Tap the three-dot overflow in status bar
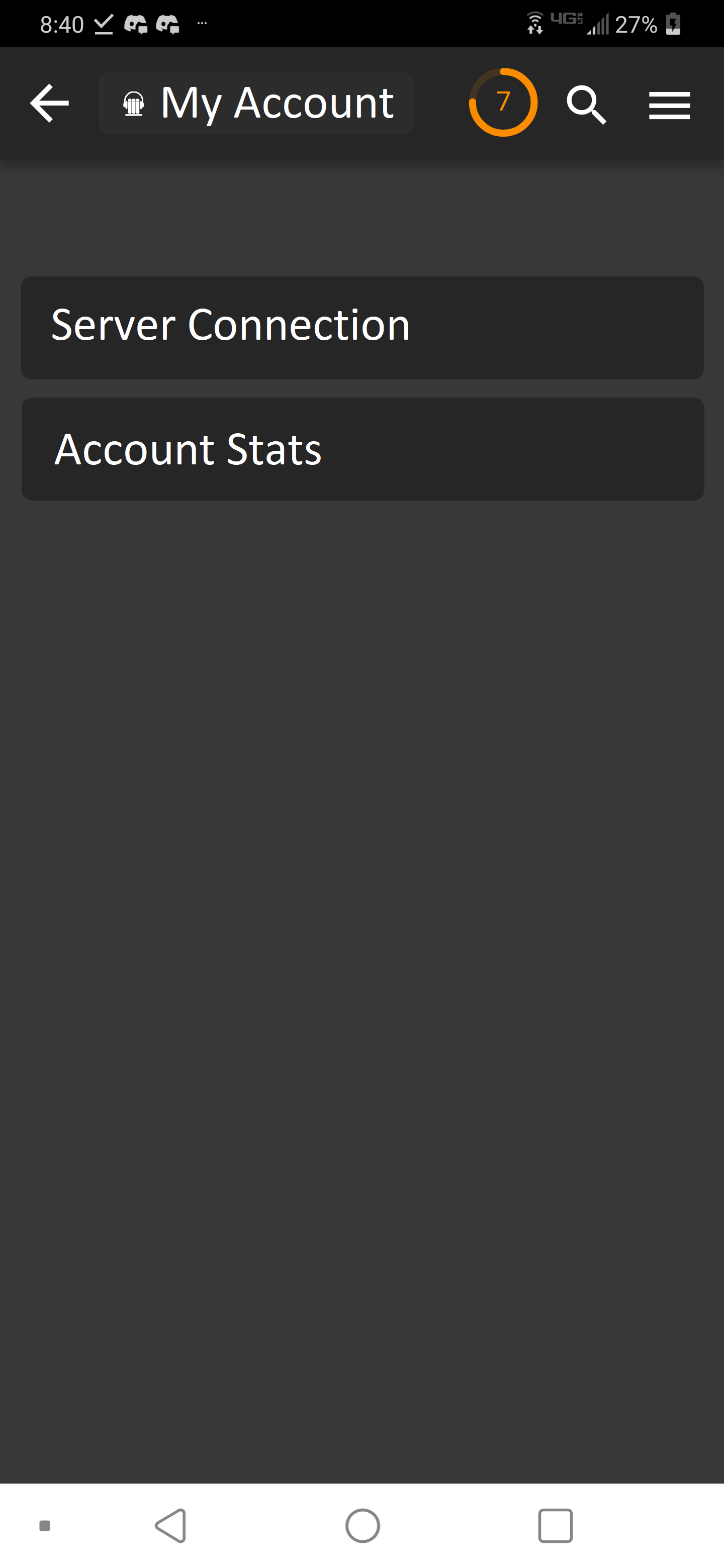Viewport: 724px width, 1568px height. pos(202,24)
